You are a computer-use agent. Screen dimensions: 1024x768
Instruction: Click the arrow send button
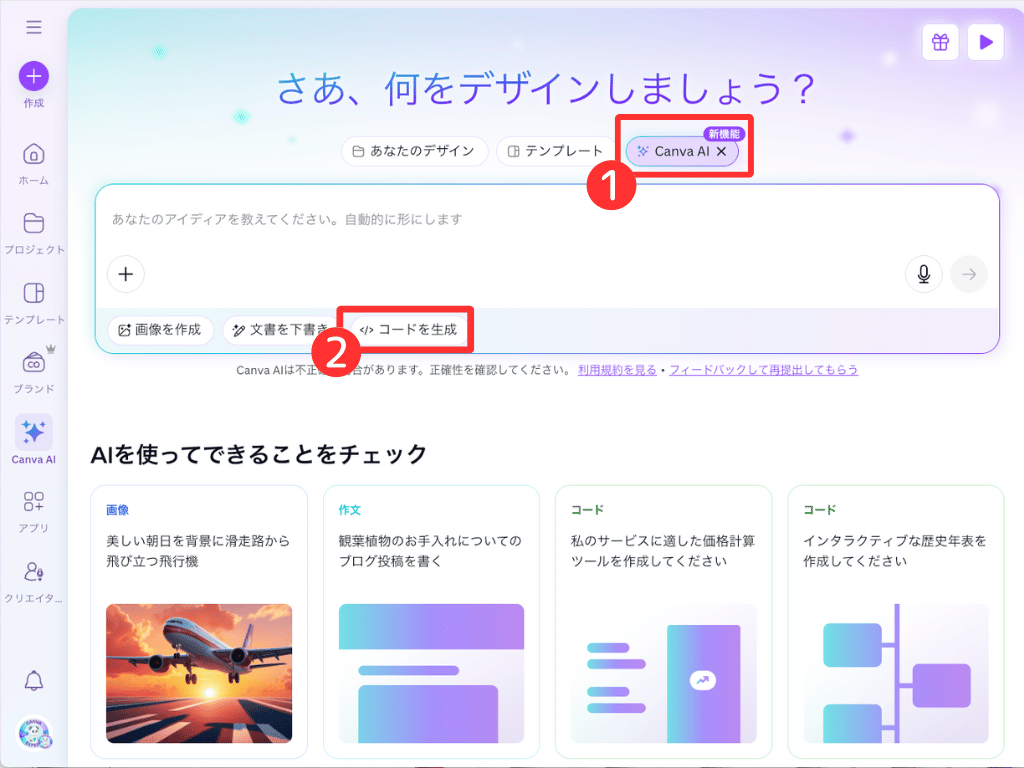point(969,274)
